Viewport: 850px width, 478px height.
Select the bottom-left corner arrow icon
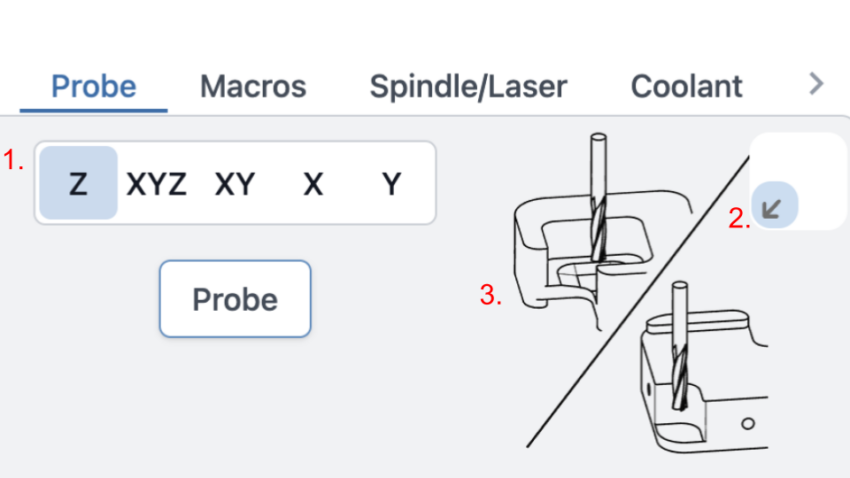[x=775, y=205]
